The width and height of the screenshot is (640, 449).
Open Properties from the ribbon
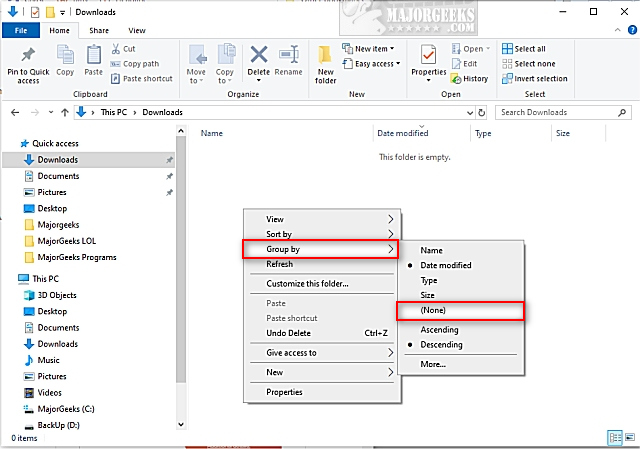[x=429, y=60]
